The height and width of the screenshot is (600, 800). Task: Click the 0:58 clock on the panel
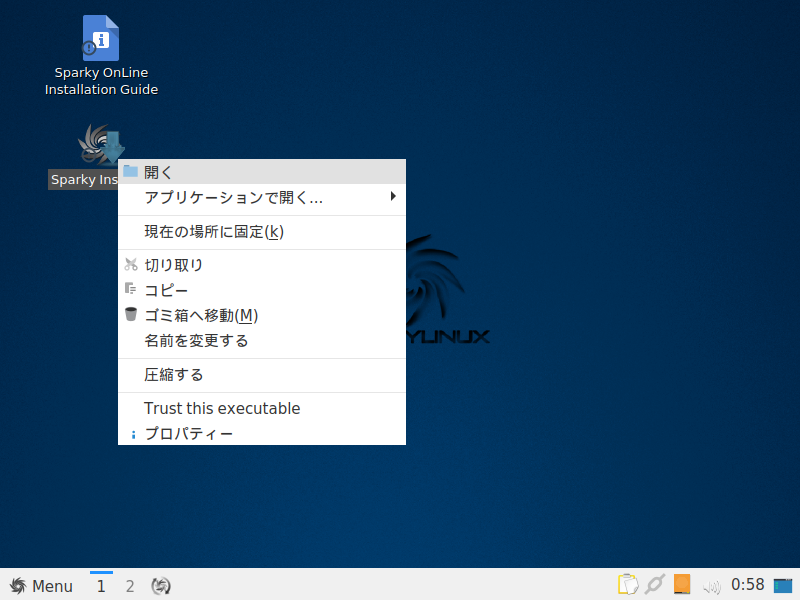[747, 585]
